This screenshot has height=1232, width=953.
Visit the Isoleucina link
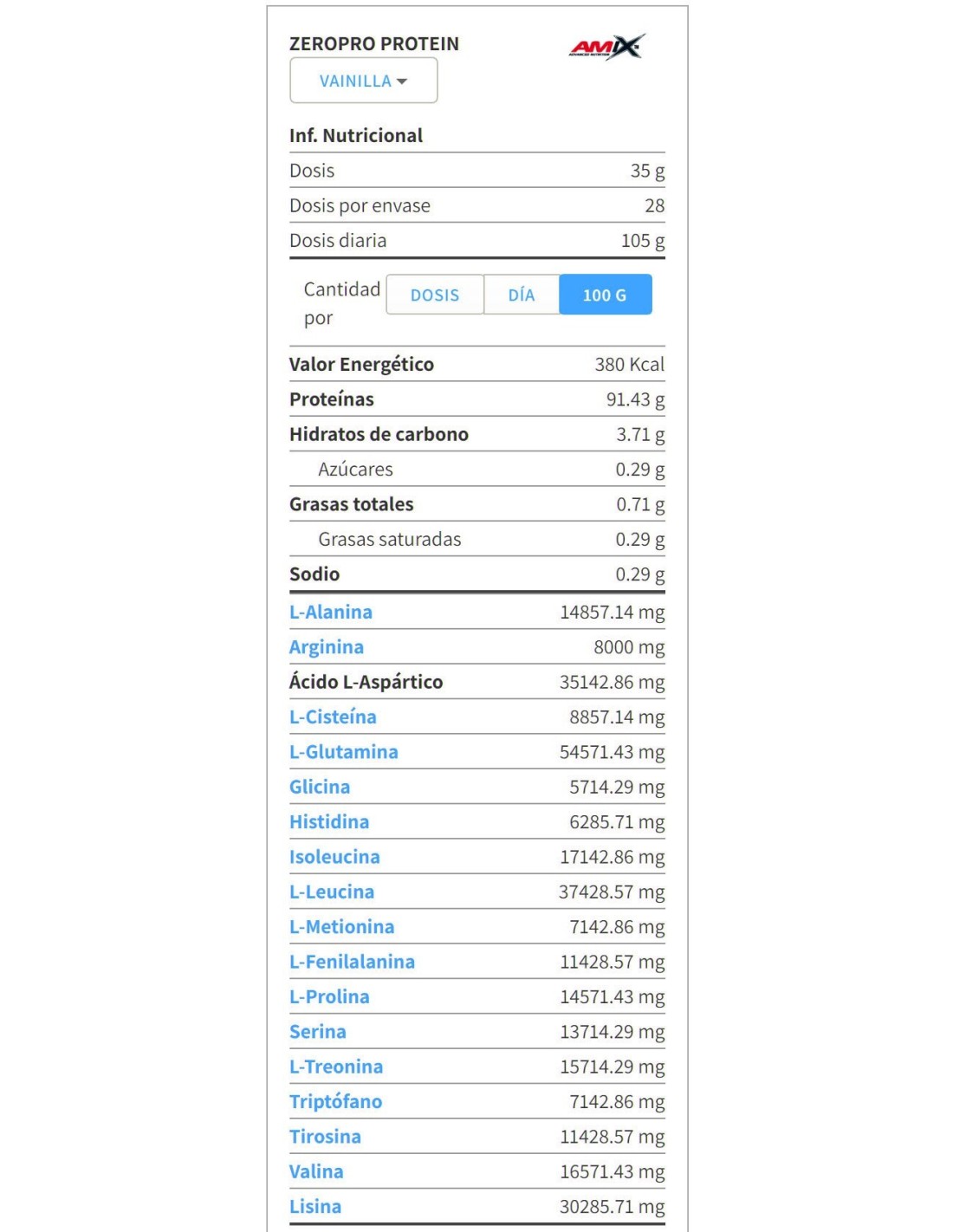pyautogui.click(x=334, y=857)
